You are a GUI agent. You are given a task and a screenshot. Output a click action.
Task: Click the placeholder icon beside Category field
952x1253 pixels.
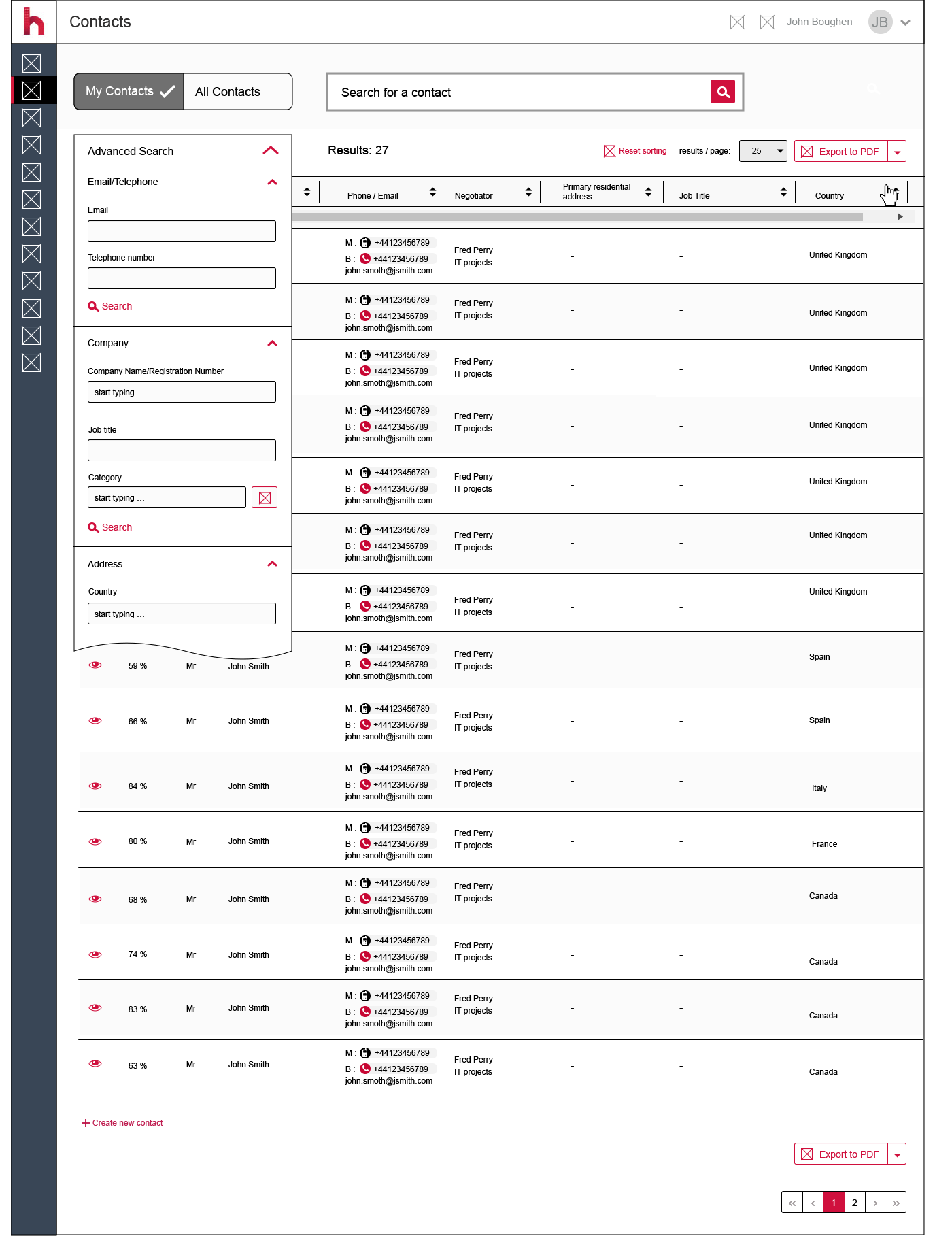pyautogui.click(x=265, y=498)
